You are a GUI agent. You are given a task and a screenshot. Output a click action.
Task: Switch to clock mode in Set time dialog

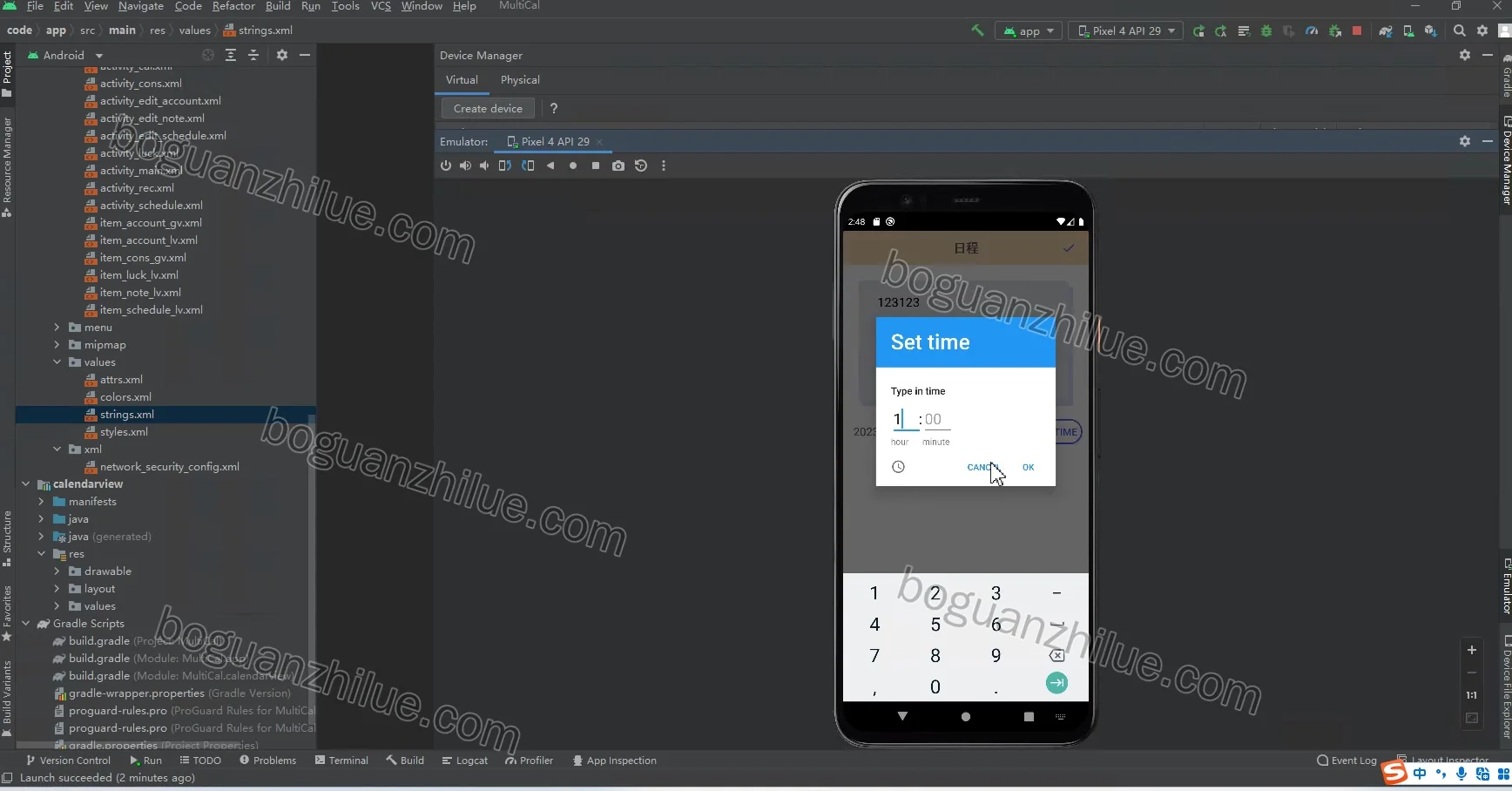click(898, 467)
